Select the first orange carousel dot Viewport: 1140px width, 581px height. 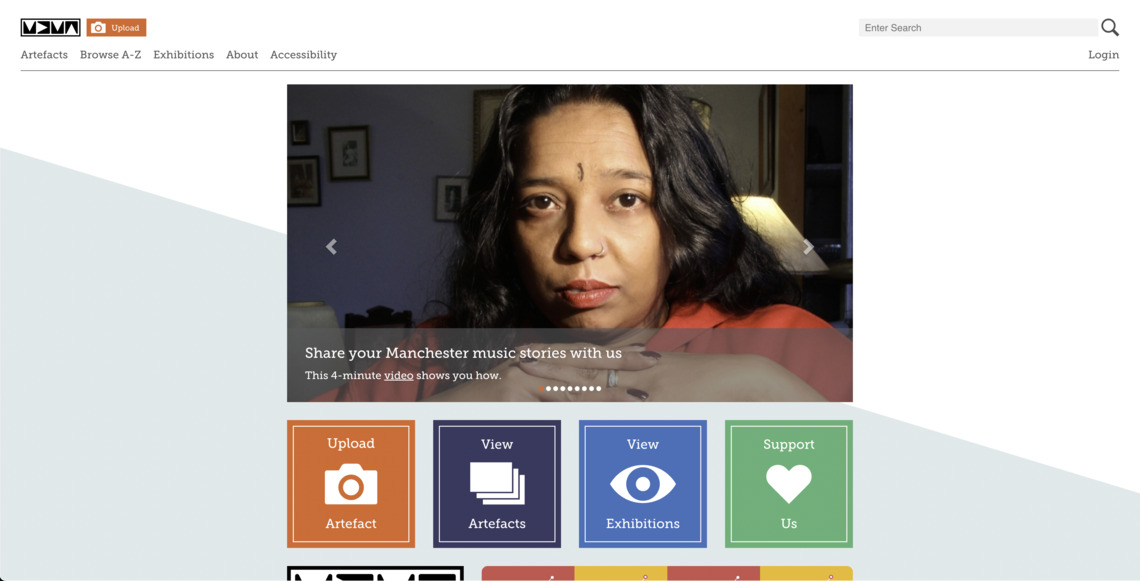coord(541,388)
